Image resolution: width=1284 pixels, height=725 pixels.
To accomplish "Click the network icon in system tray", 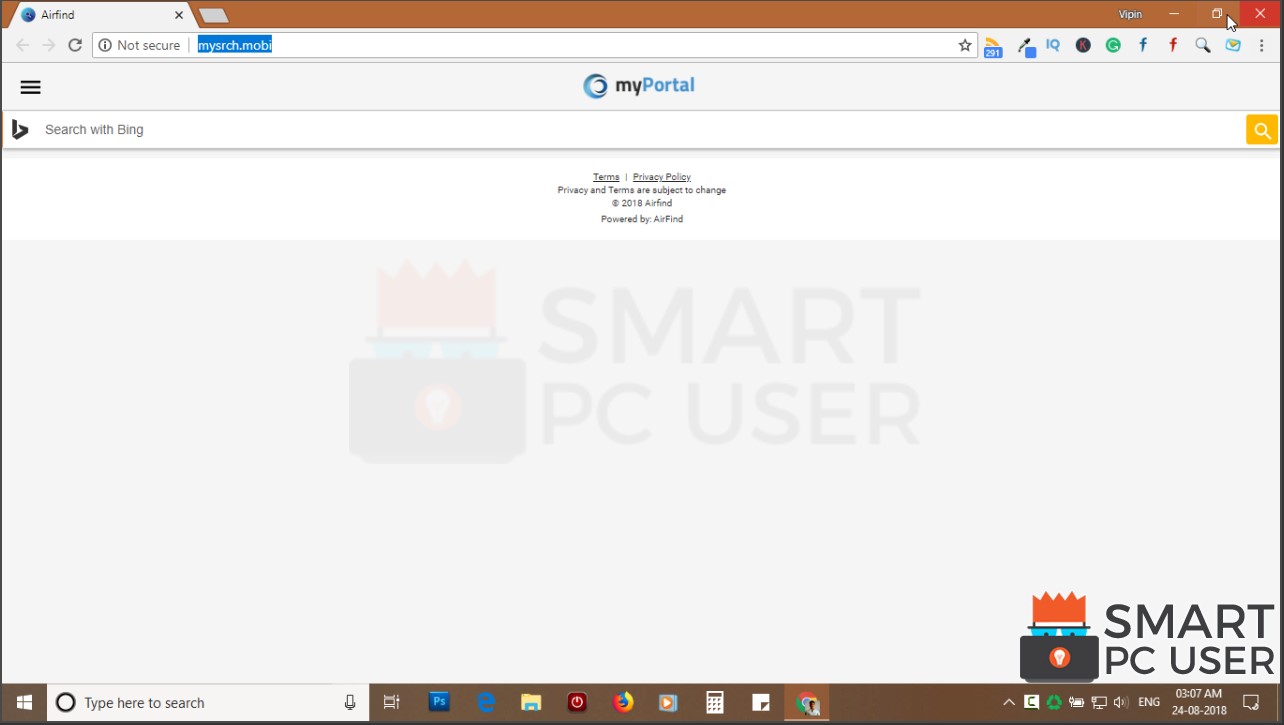I will [x=1099, y=703].
